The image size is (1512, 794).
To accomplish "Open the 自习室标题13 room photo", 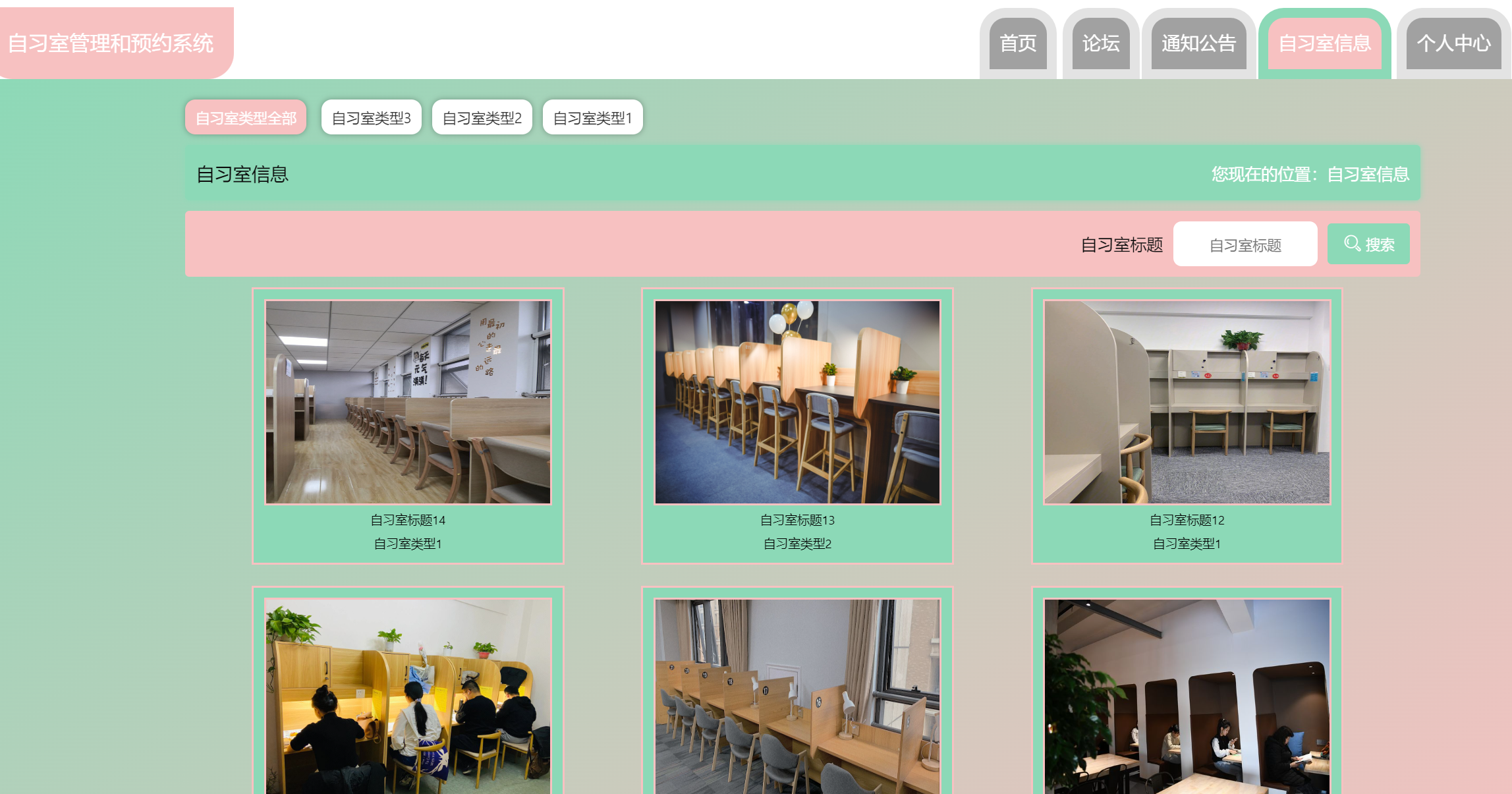I will pyautogui.click(x=797, y=402).
